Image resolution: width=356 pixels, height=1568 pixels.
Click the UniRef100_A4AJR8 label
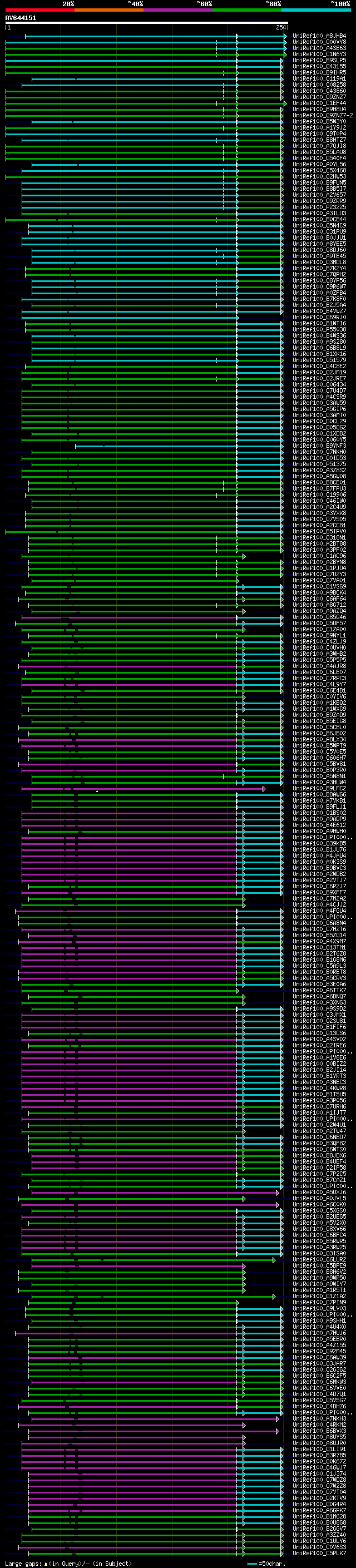[x=319, y=666]
